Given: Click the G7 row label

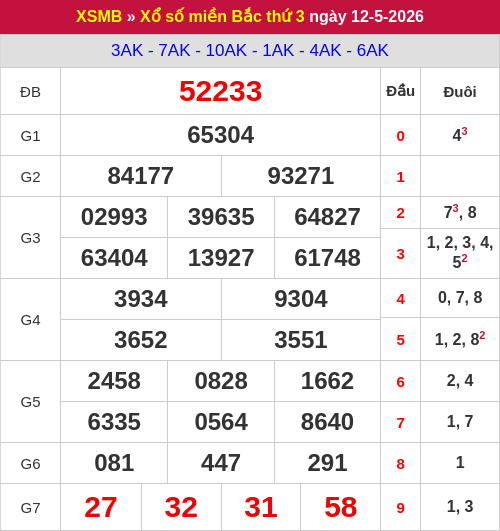Looking at the screenshot, I should point(30,508).
